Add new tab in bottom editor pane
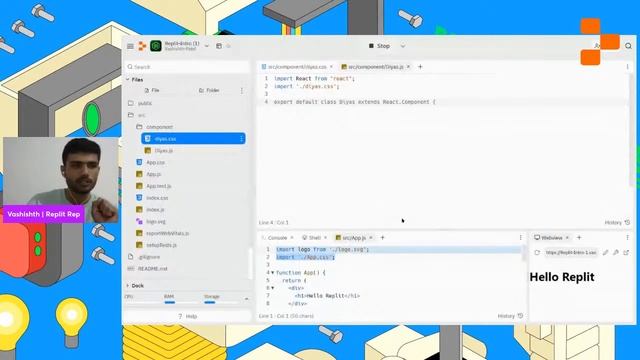 tap(382, 238)
